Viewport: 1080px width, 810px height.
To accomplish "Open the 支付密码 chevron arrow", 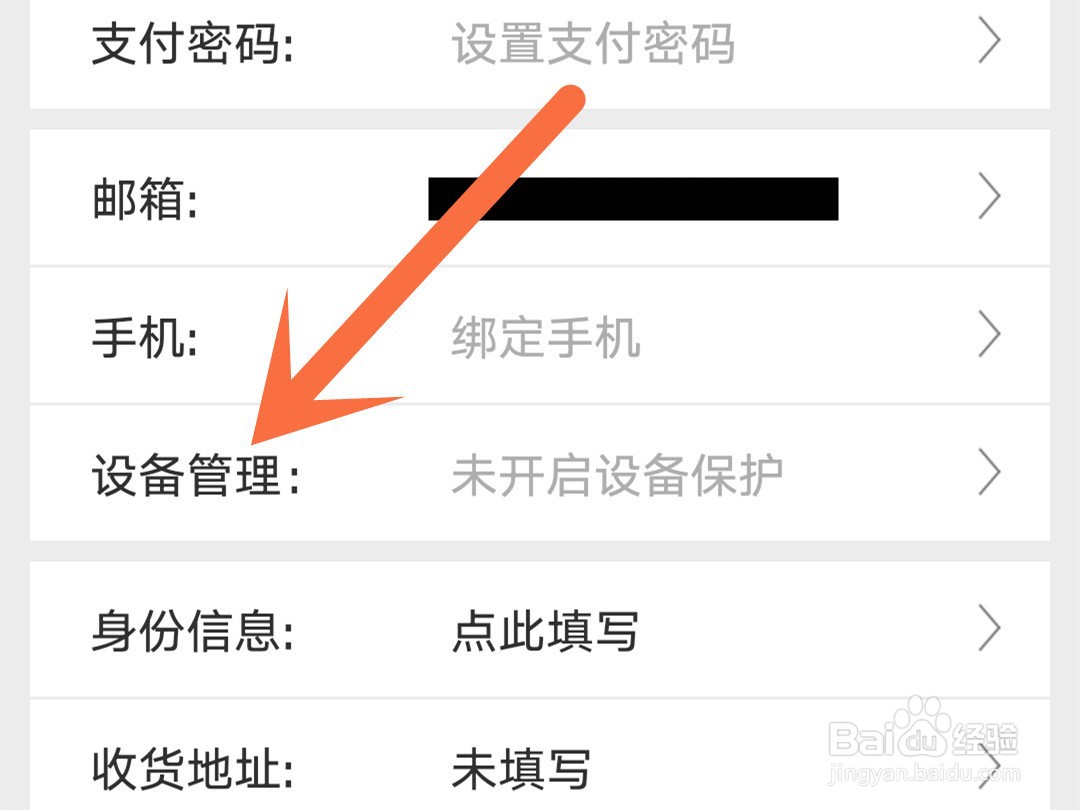I will click(x=989, y=41).
